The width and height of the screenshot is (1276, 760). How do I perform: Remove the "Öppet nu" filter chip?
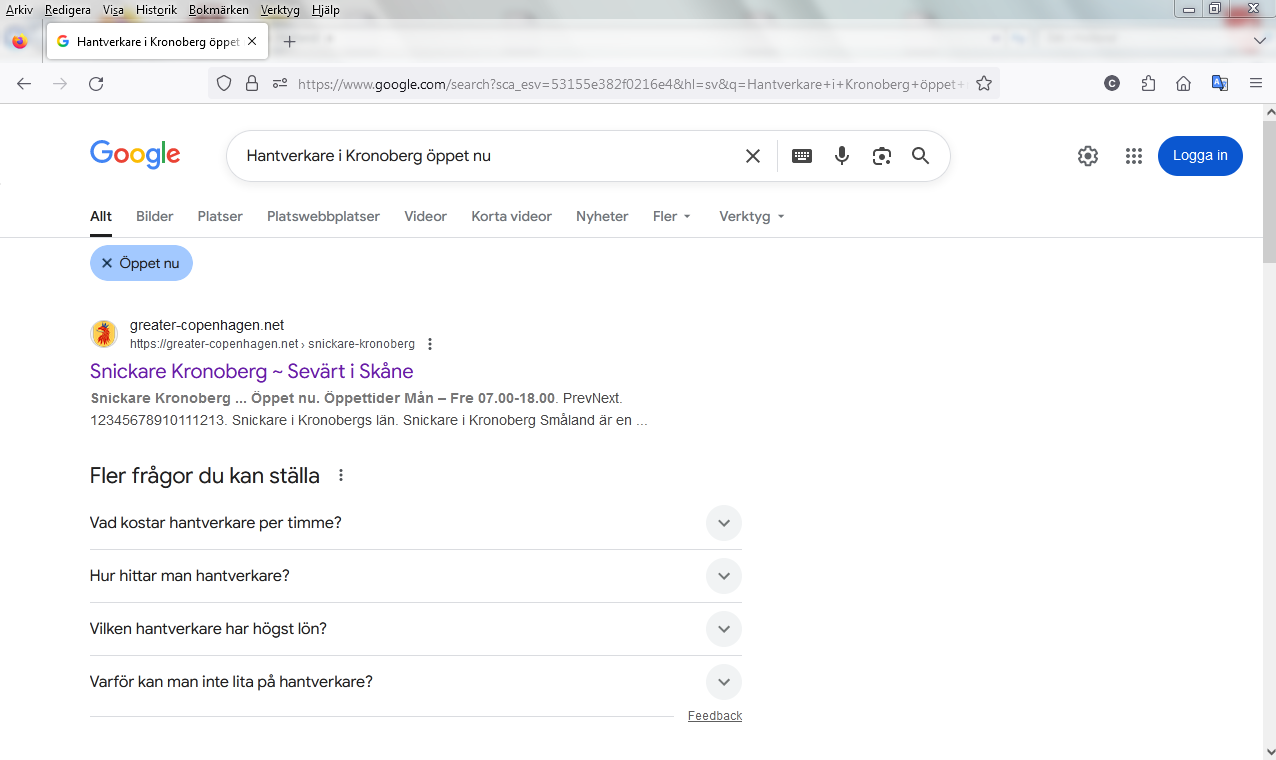pos(107,263)
